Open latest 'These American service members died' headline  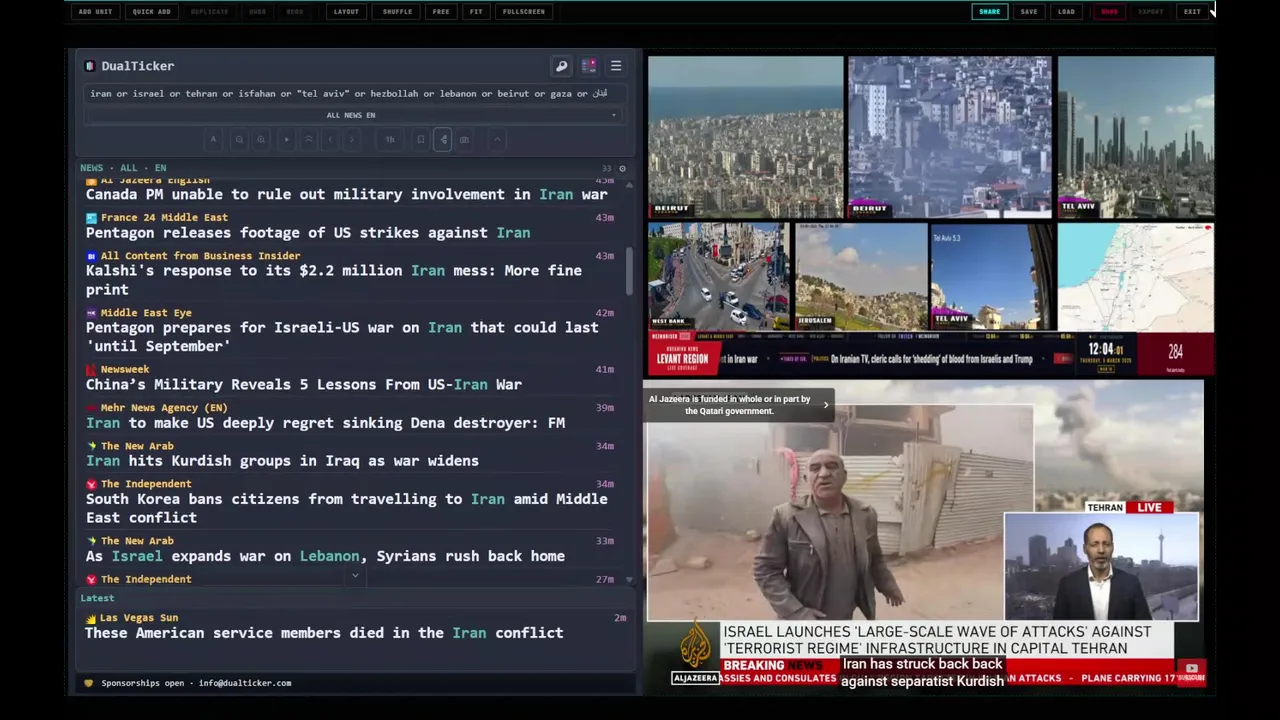[324, 633]
